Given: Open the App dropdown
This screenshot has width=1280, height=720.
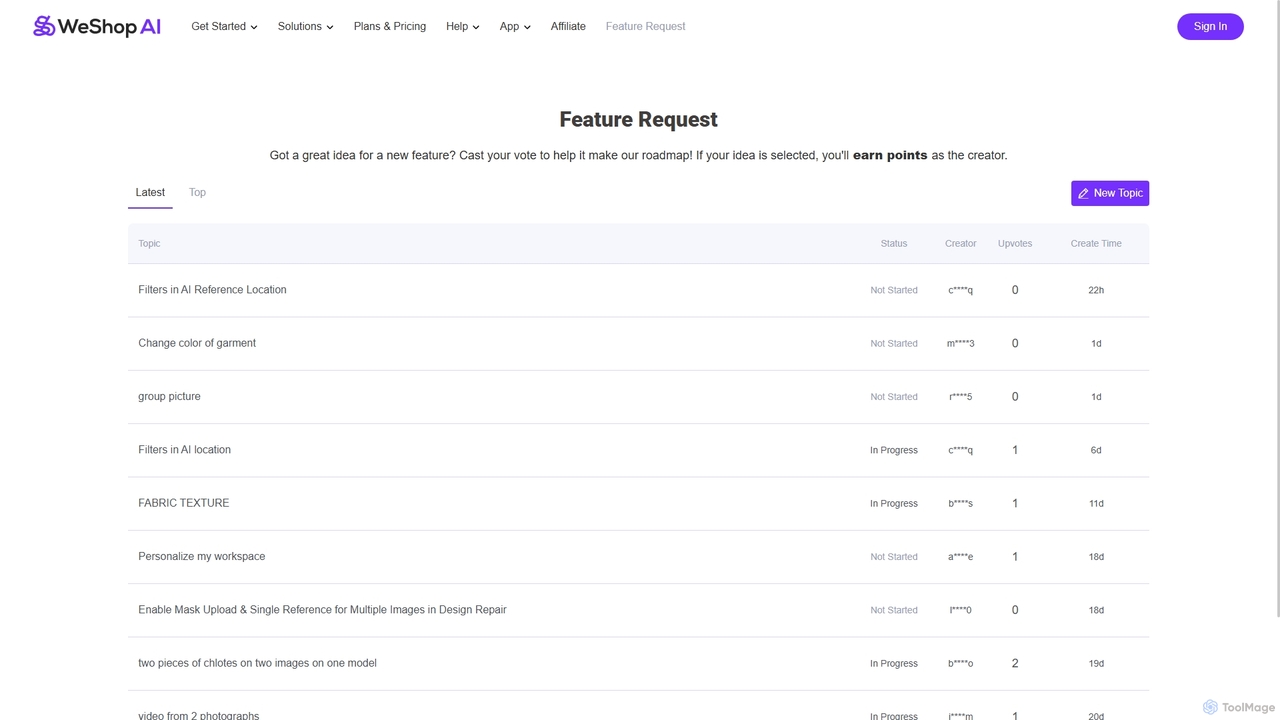Looking at the screenshot, I should point(515,26).
